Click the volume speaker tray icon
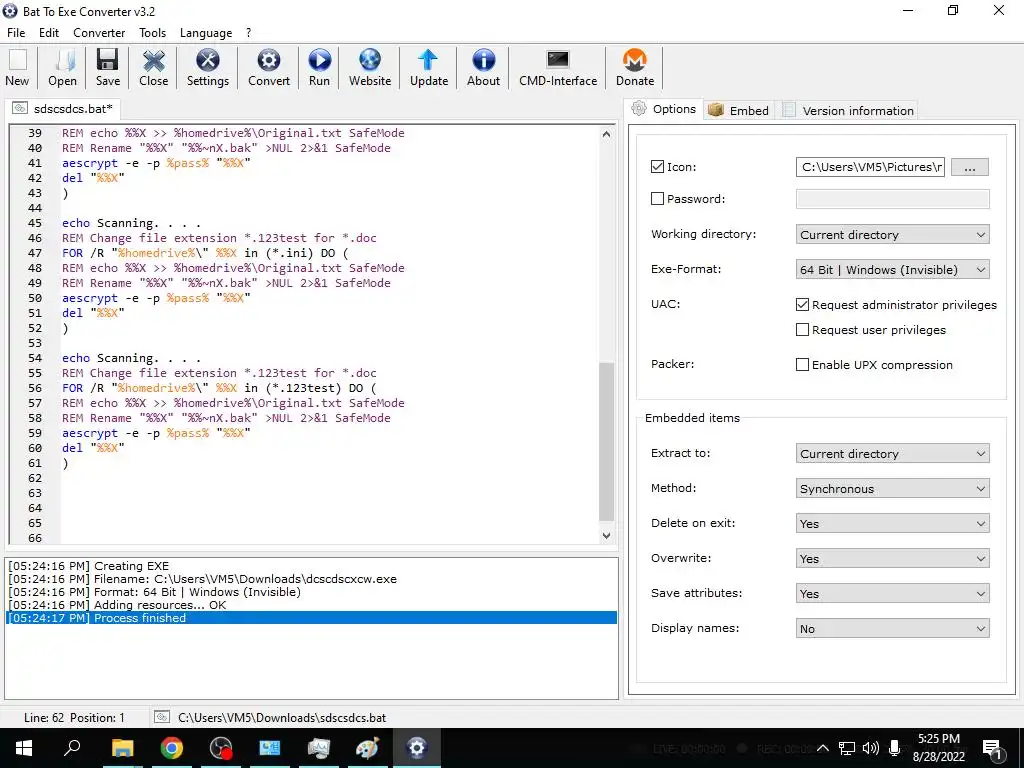 870,748
